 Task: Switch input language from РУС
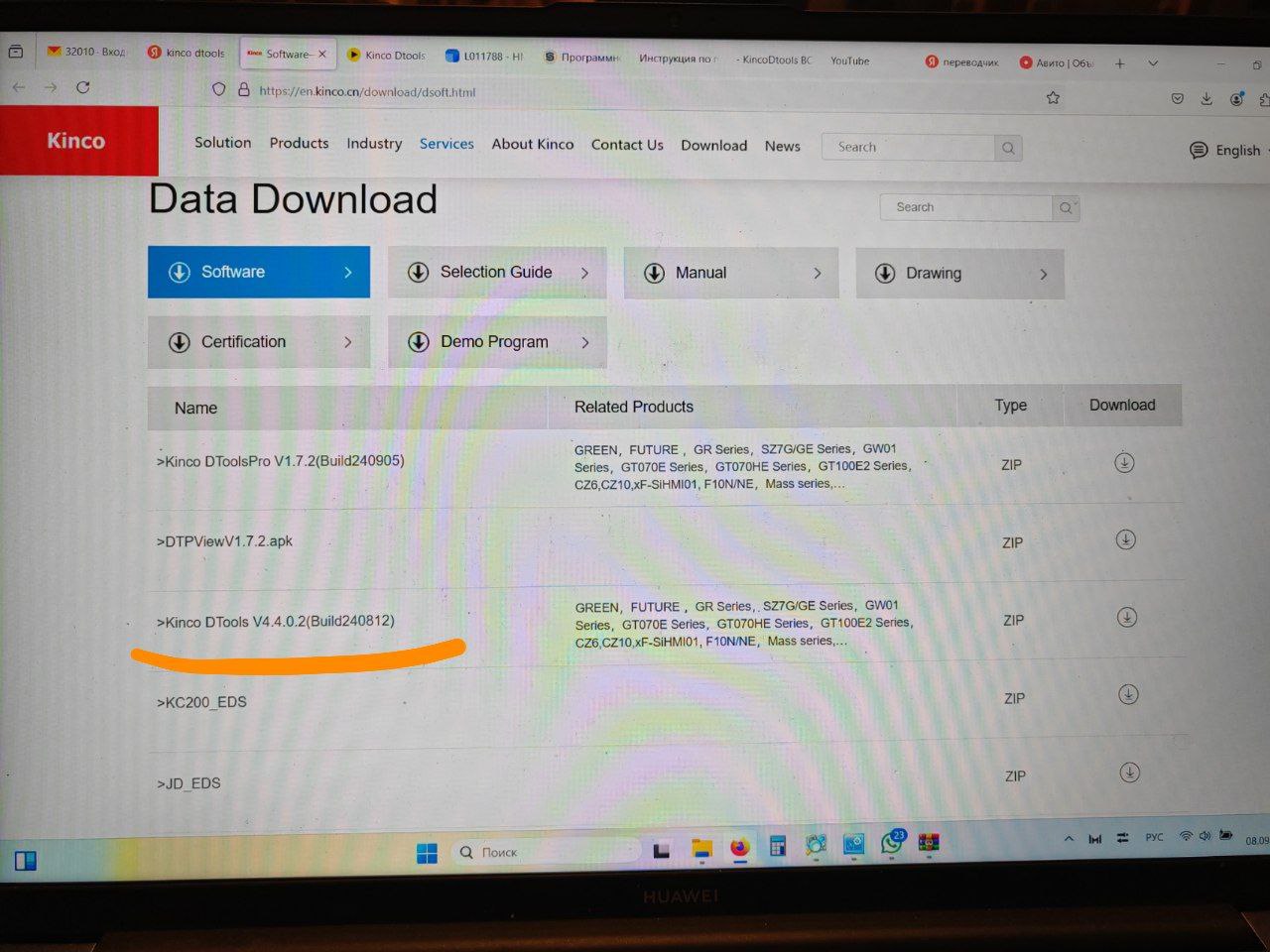[1154, 837]
